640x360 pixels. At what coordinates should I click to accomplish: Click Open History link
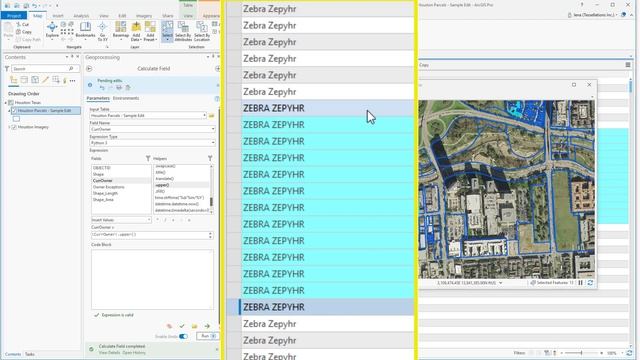134,353
